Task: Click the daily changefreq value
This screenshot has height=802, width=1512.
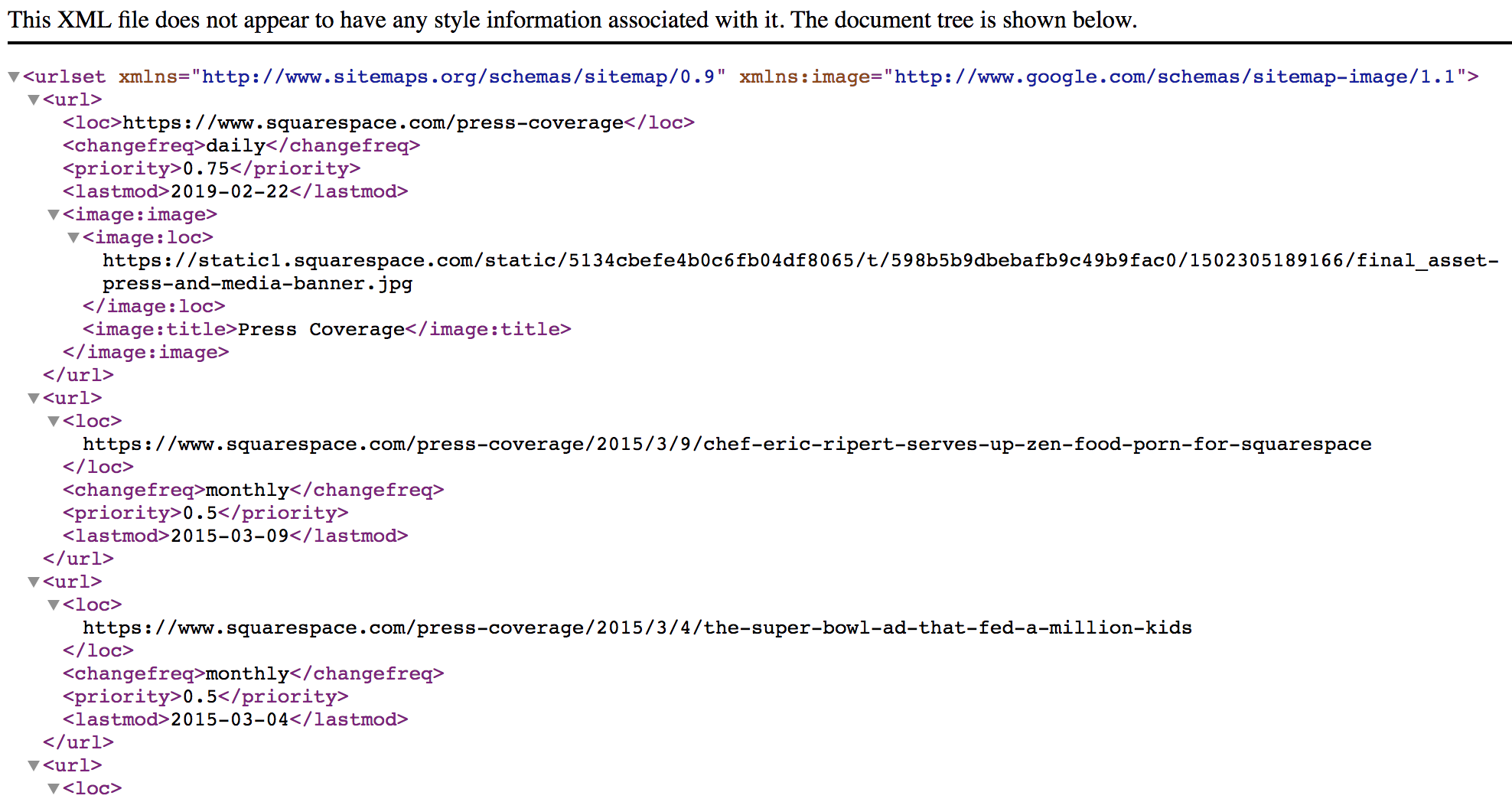Action: click(235, 146)
